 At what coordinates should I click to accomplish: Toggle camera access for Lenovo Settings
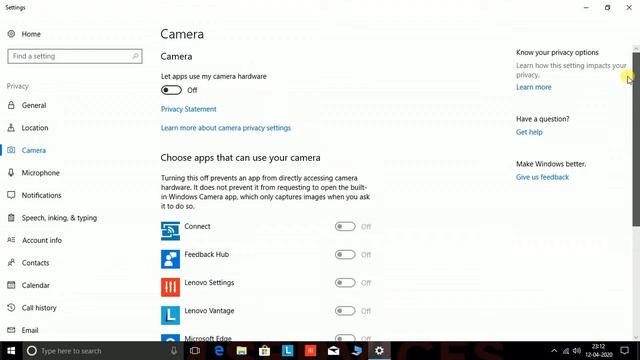tap(345, 283)
